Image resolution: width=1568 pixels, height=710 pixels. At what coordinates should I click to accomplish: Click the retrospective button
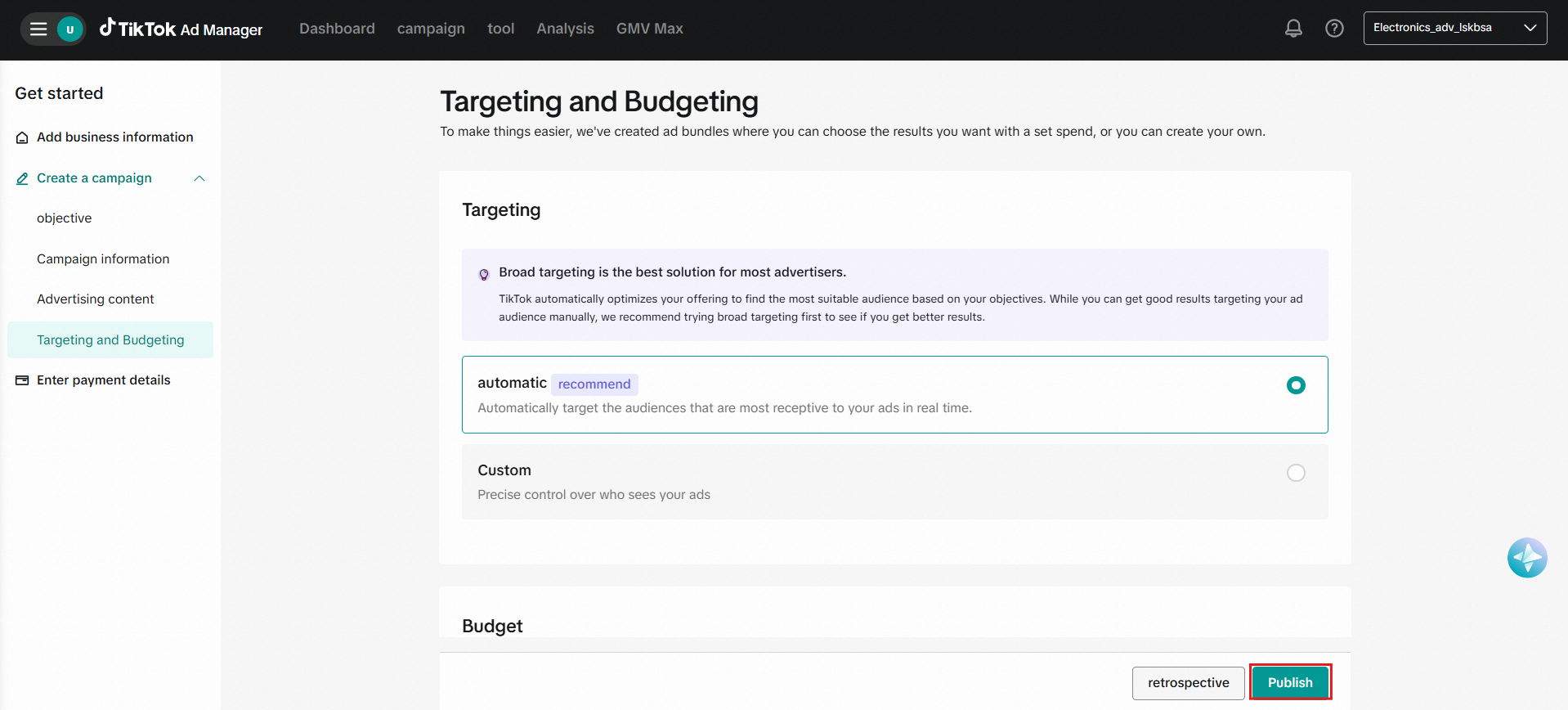pos(1188,683)
